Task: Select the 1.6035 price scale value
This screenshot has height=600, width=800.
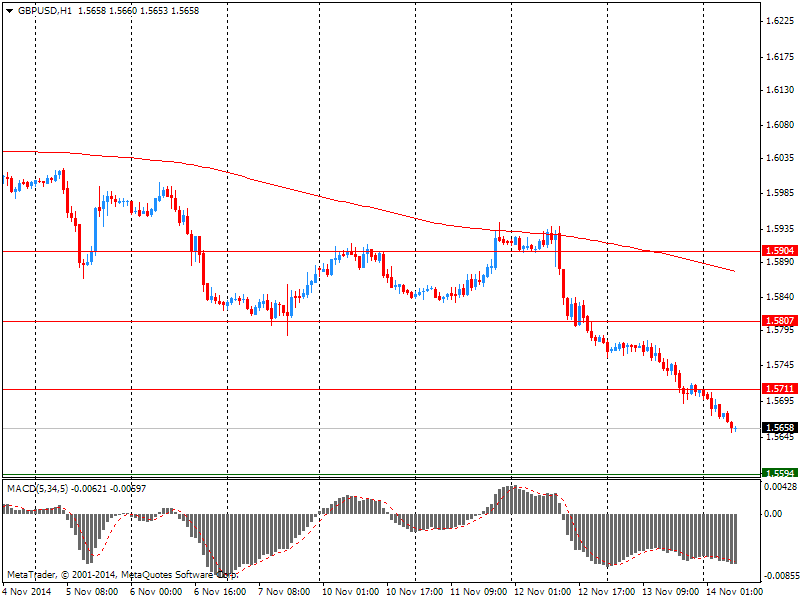Action: click(781, 158)
